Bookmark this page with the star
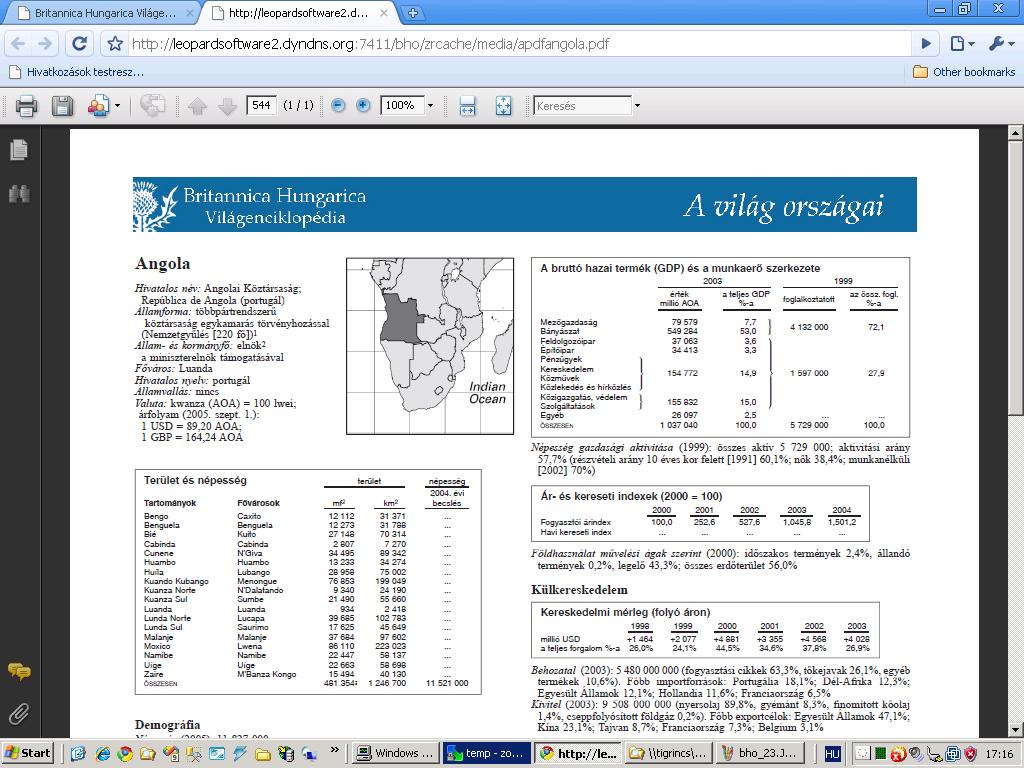This screenshot has height=768, width=1024. point(116,44)
